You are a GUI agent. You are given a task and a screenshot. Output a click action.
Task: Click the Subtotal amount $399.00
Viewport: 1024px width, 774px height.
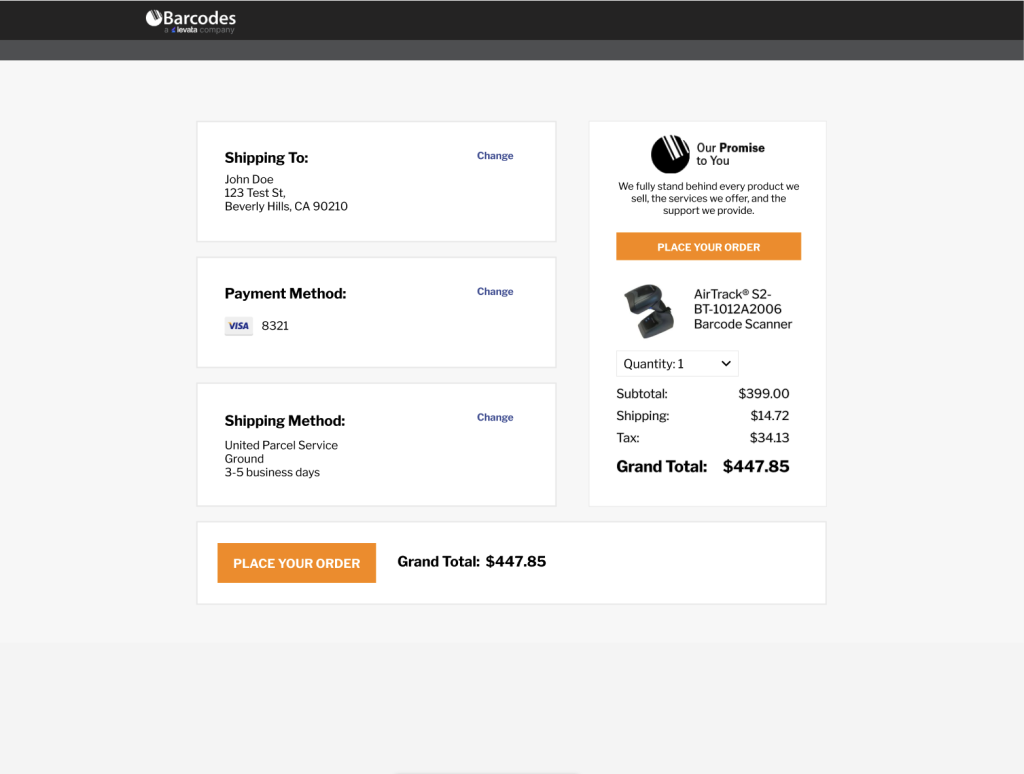(763, 394)
